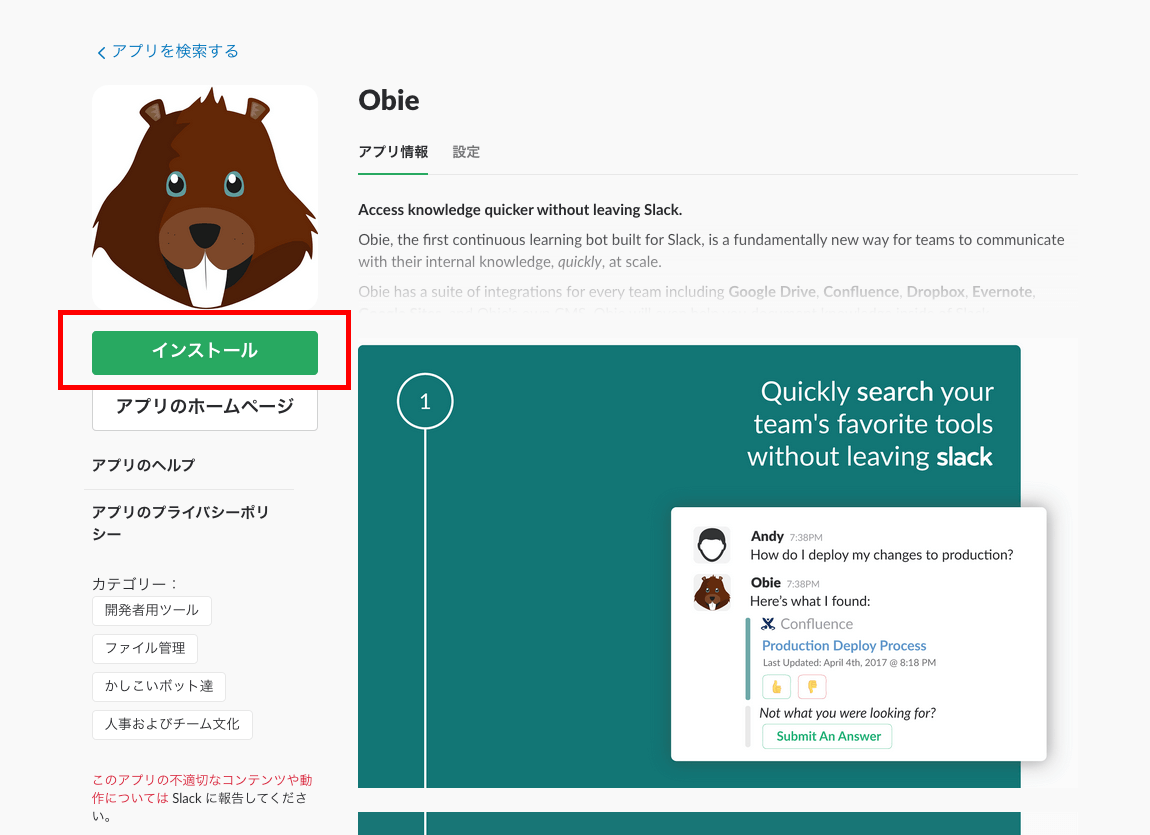Viewport: 1150px width, 835px height.
Task: Choose the 人事およびチーム文化 category tag
Action: click(x=172, y=724)
